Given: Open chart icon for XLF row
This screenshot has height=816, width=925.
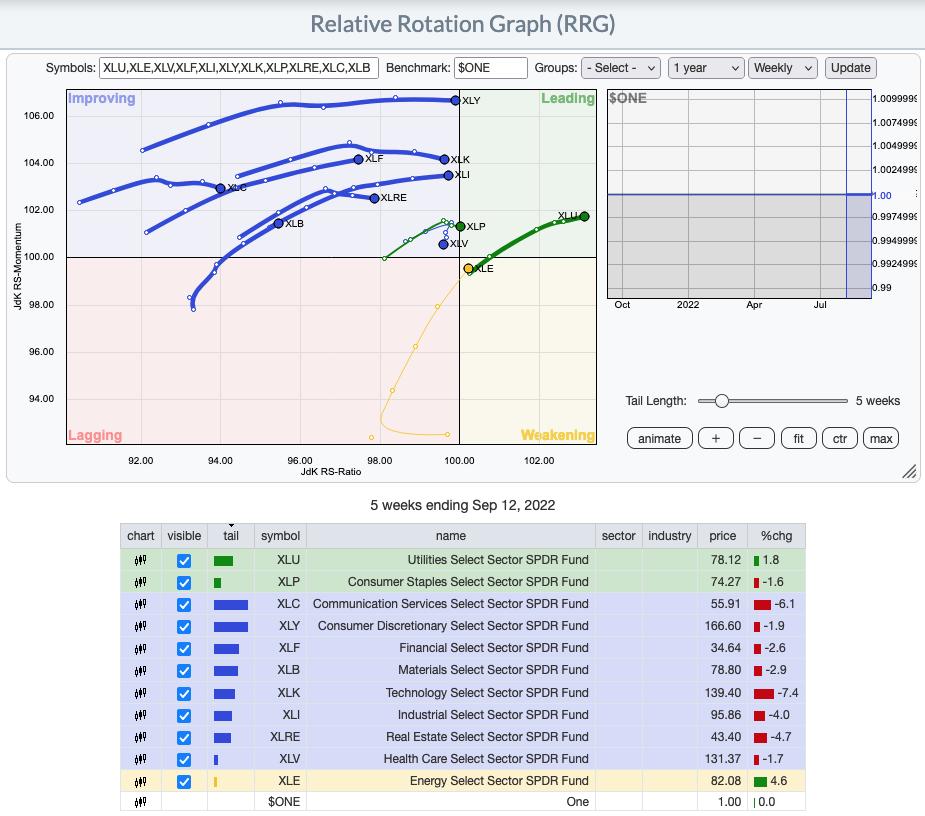Looking at the screenshot, I should point(140,648).
